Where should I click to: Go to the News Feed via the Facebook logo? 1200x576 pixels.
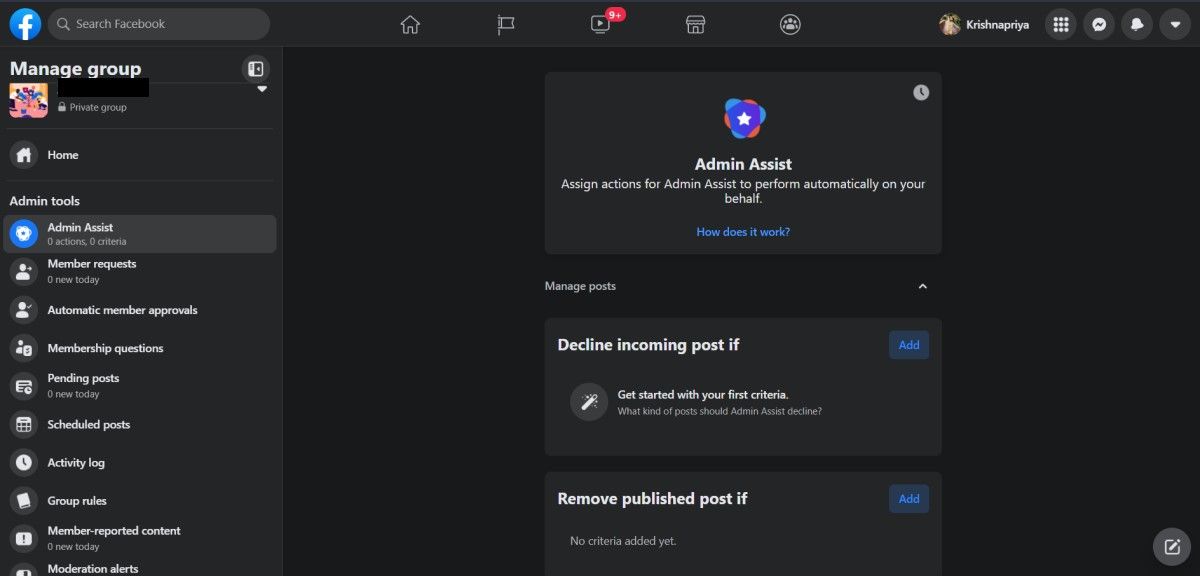[23, 23]
